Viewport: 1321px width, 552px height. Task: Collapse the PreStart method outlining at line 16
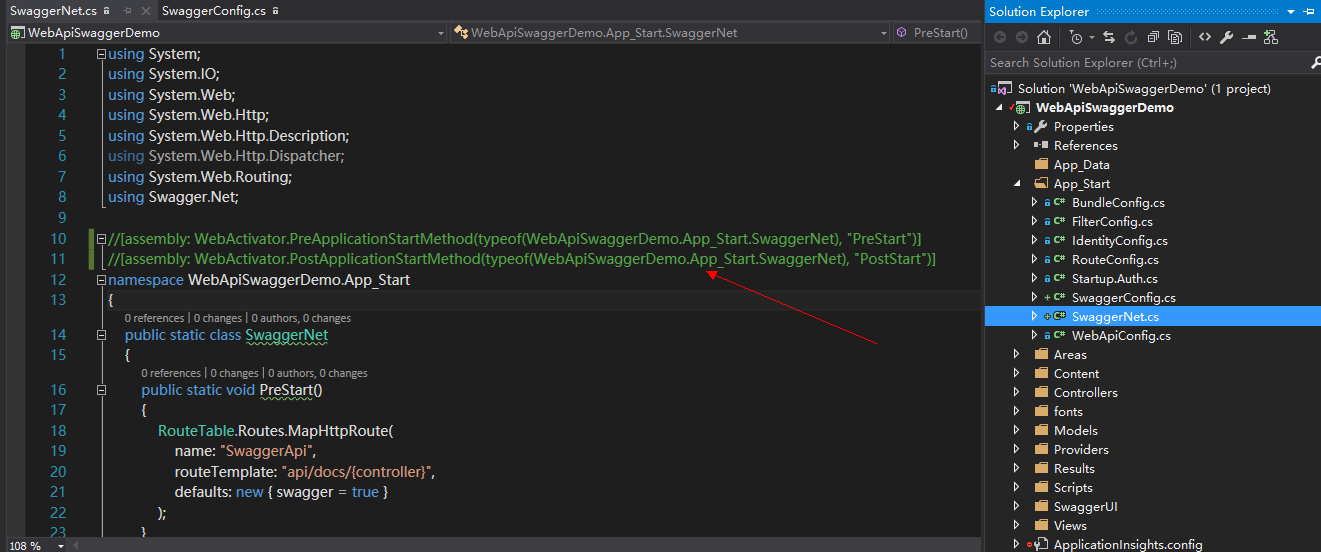click(x=102, y=390)
